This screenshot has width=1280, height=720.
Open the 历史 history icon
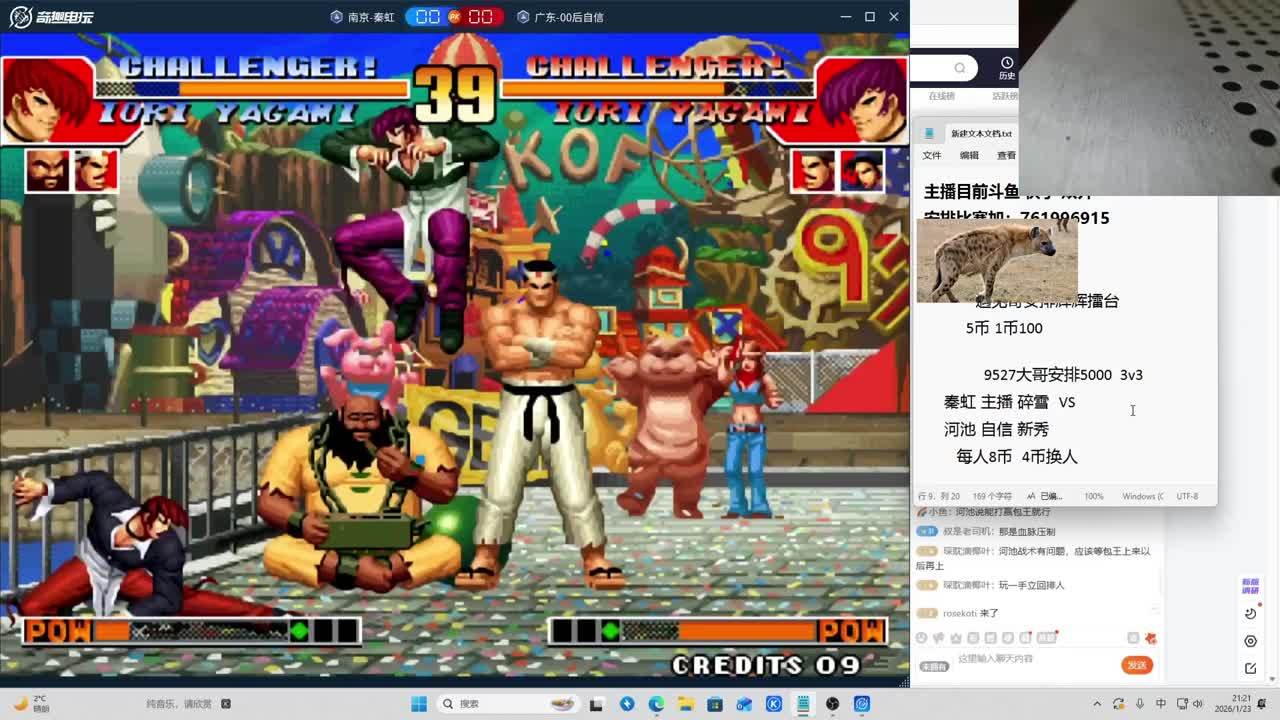1006,68
